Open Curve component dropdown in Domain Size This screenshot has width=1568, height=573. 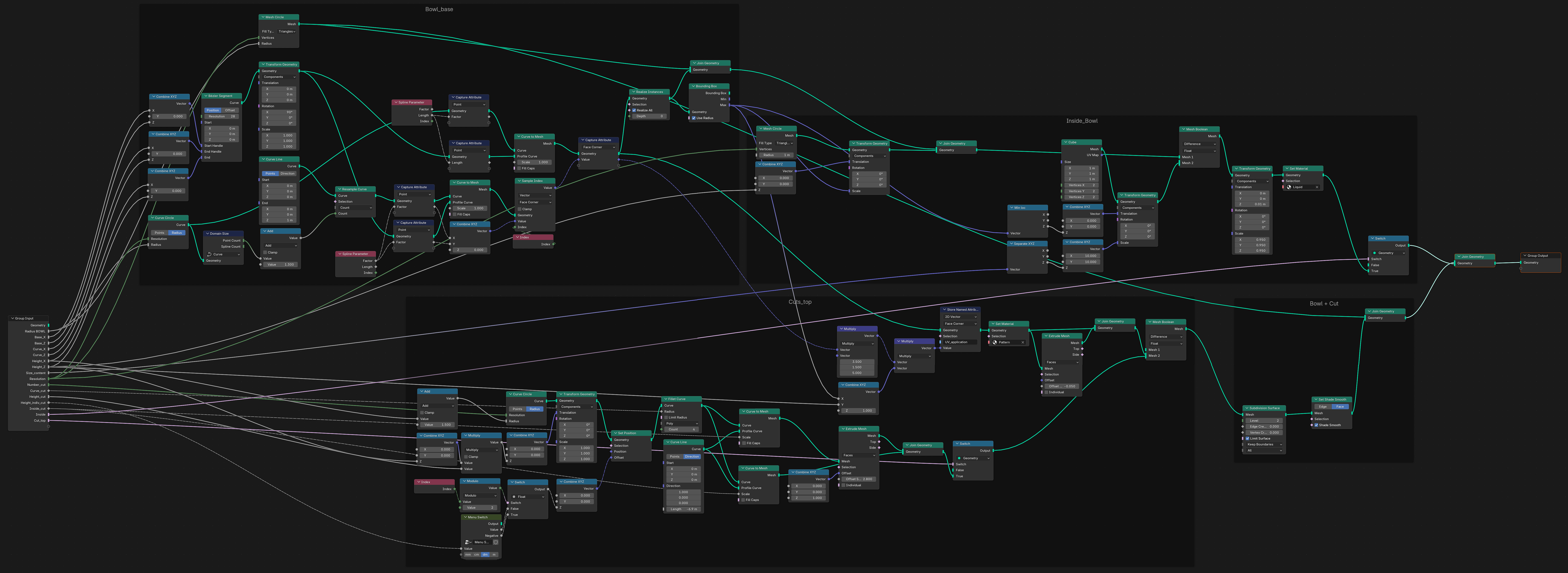click(x=223, y=254)
